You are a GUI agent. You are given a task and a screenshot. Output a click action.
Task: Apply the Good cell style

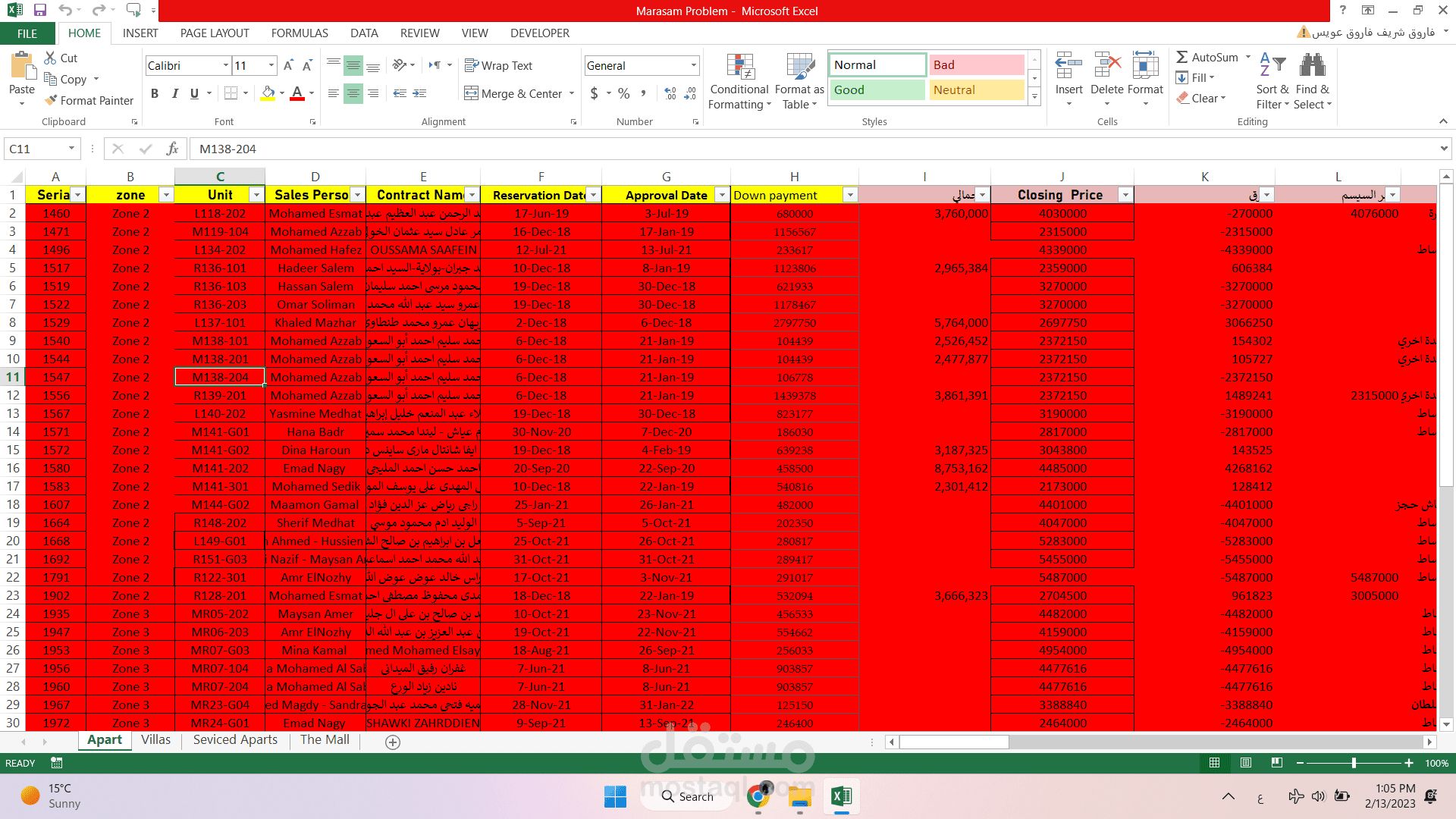(877, 89)
